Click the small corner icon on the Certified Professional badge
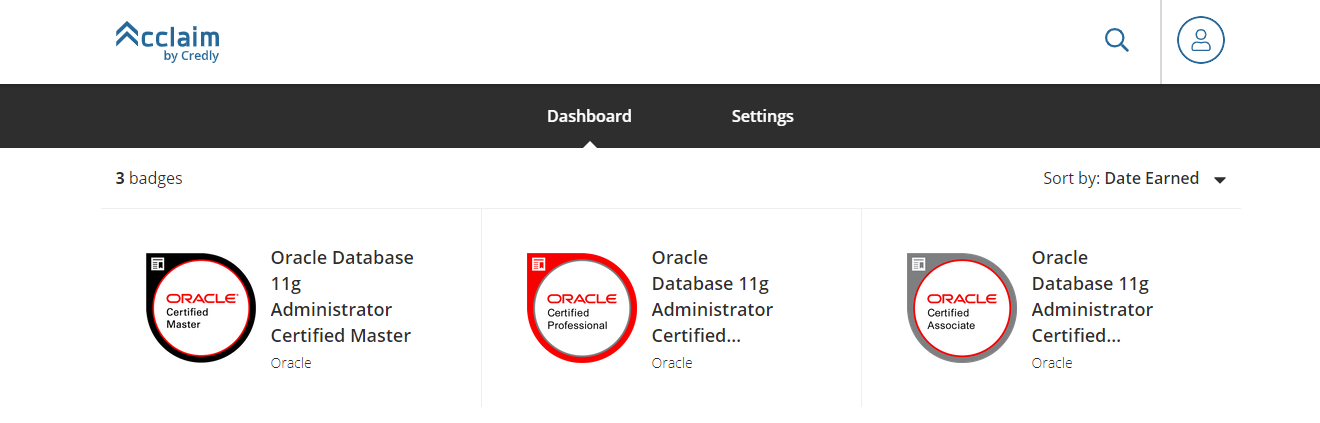The image size is (1320, 423). [538, 264]
